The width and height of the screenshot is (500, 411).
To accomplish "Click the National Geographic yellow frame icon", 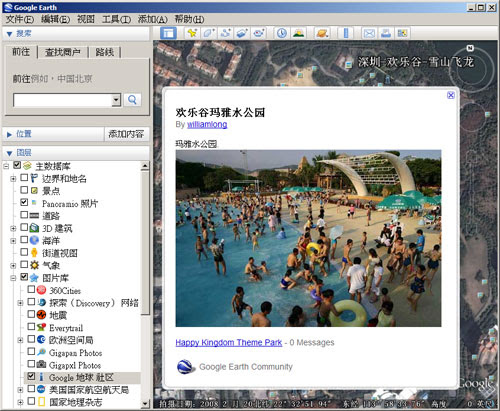I will point(41,402).
